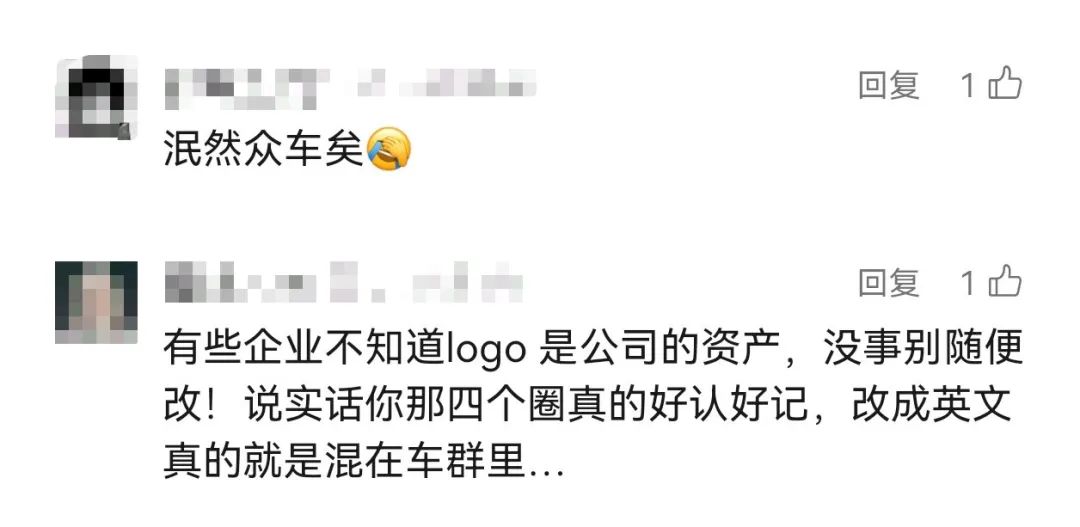Like the "泯然众车矣" comment with thumbs-up
The image size is (1080, 527).
click(1005, 84)
